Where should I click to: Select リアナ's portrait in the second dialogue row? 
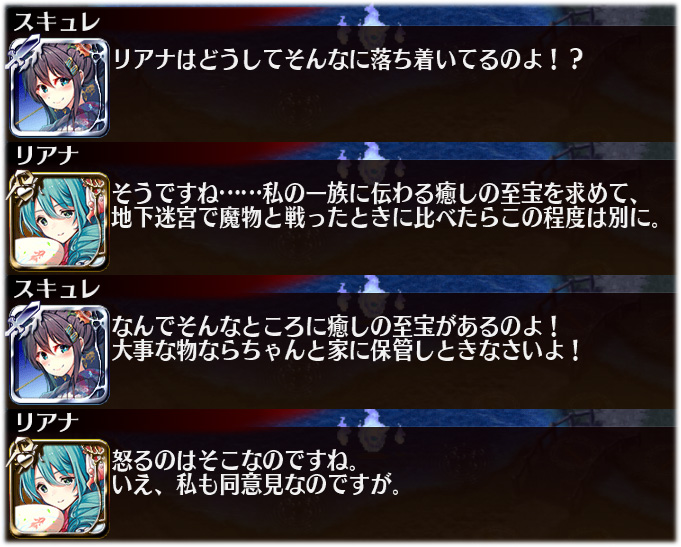click(x=60, y=222)
